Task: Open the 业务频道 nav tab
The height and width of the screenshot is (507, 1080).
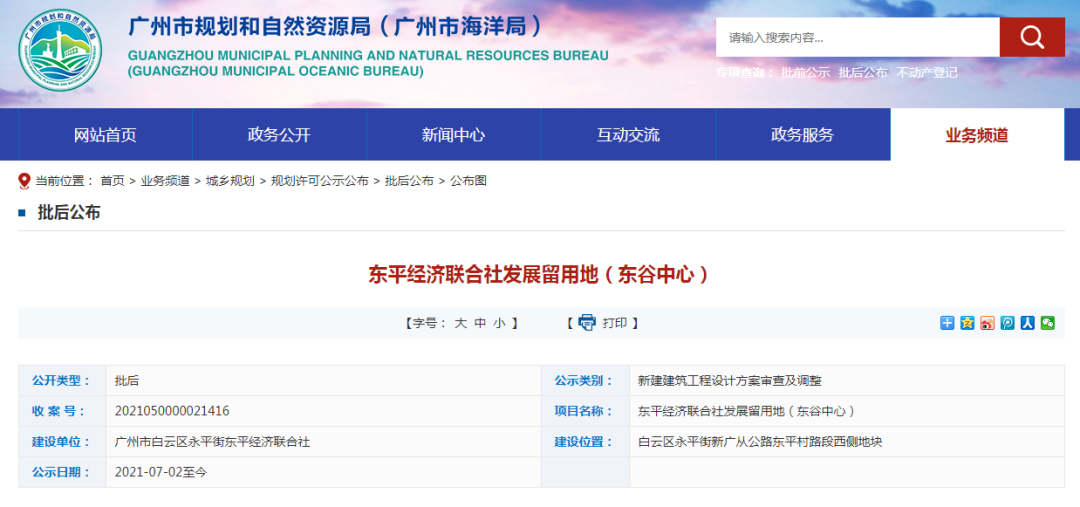Action: 977,134
